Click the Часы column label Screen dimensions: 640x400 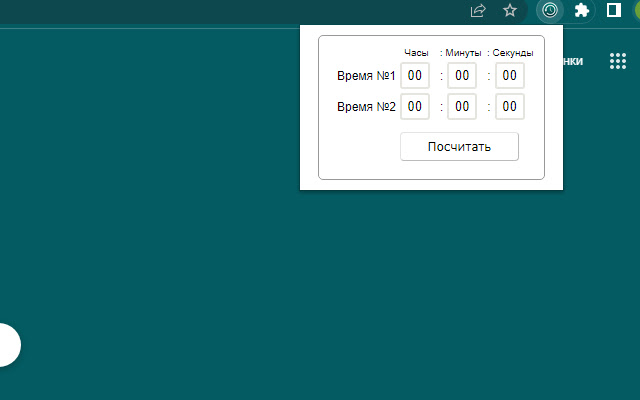(416, 53)
